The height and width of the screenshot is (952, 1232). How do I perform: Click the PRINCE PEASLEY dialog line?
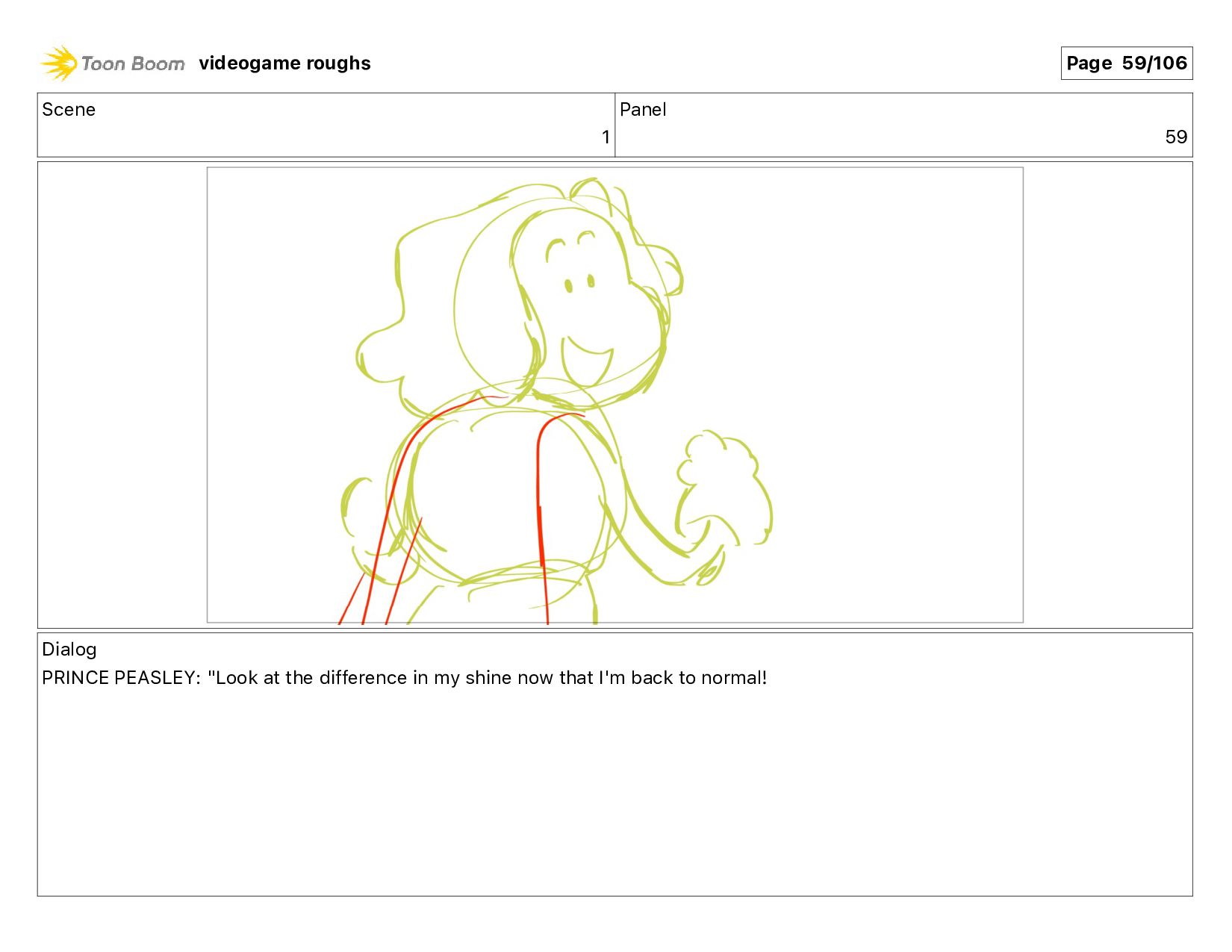click(x=405, y=678)
